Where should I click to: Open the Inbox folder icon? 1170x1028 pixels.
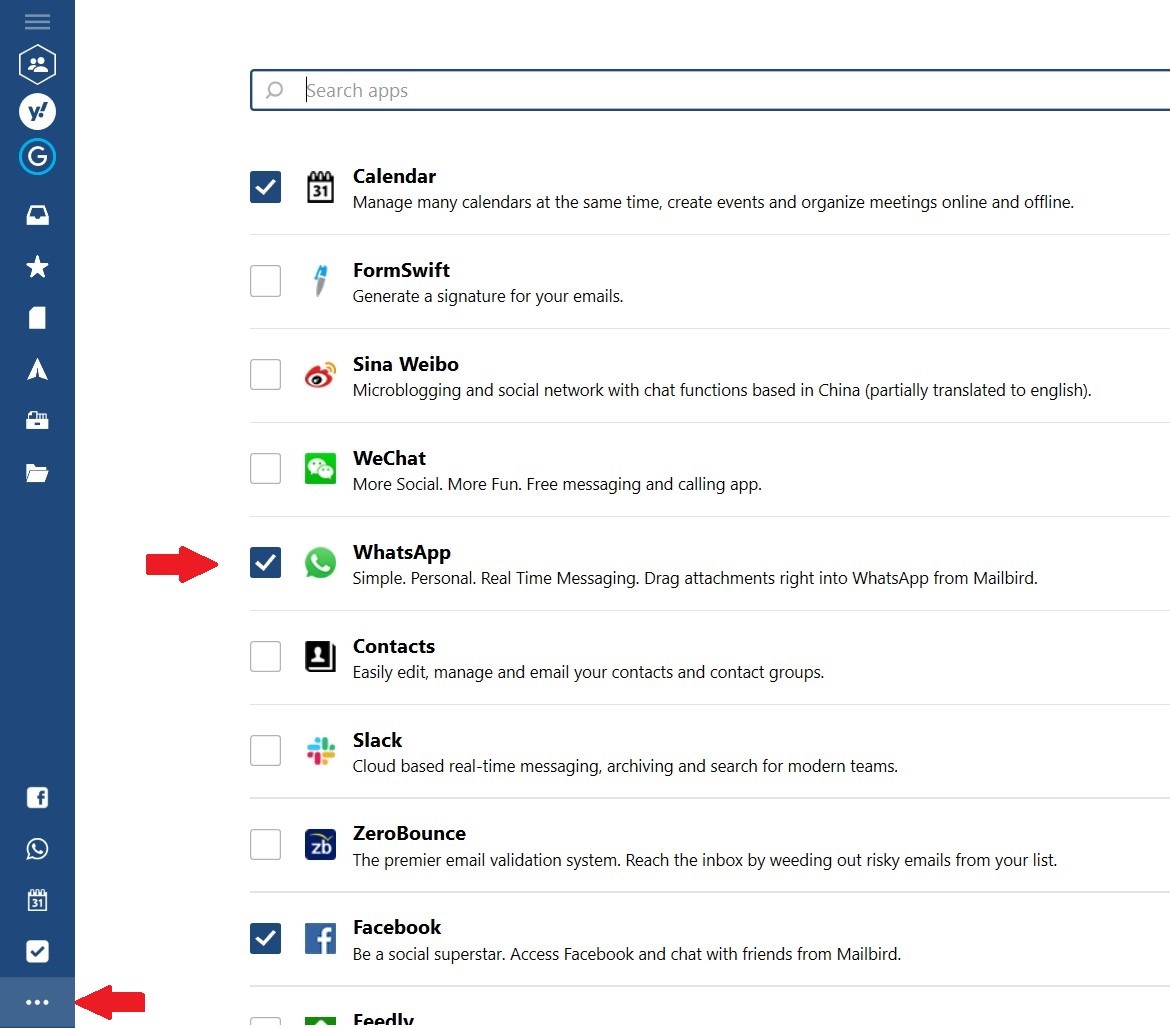click(37, 216)
